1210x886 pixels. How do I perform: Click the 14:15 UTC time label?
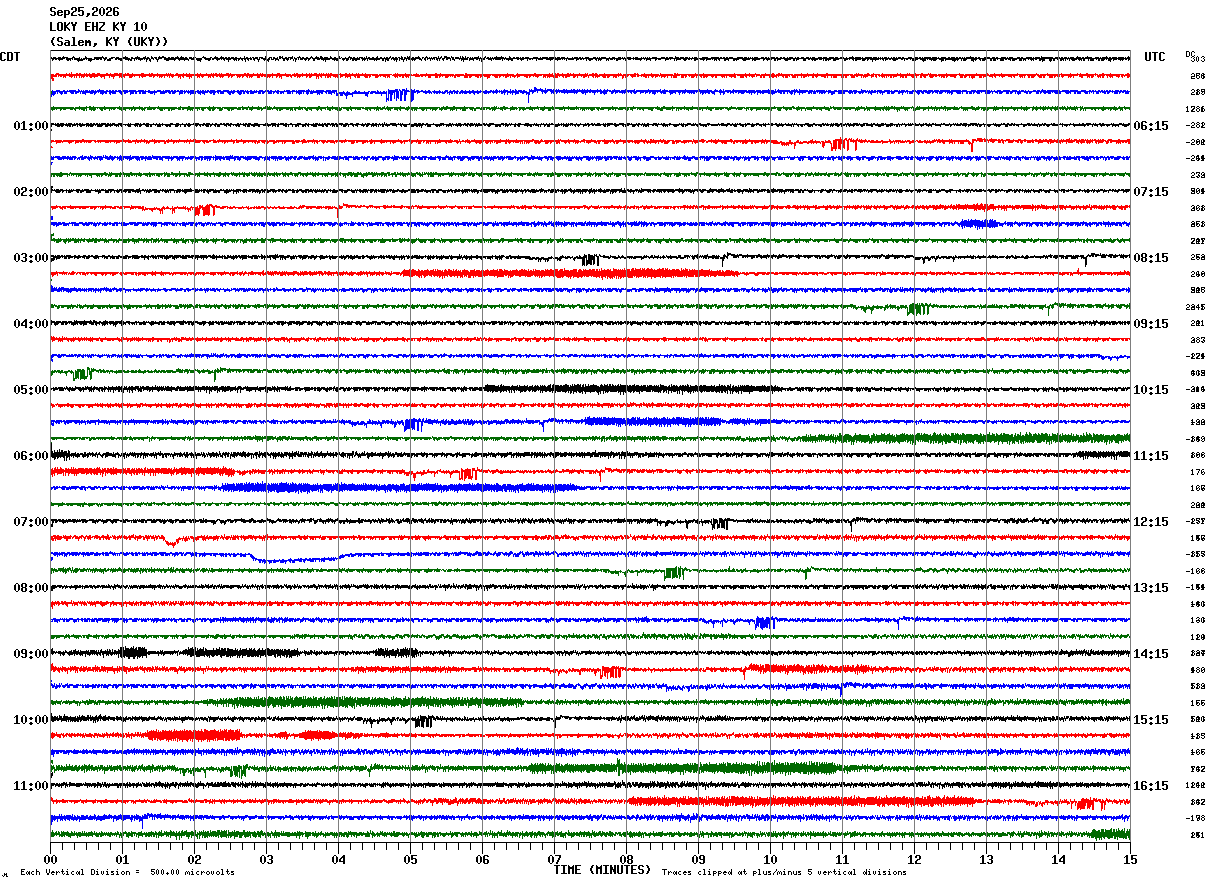pos(1151,654)
